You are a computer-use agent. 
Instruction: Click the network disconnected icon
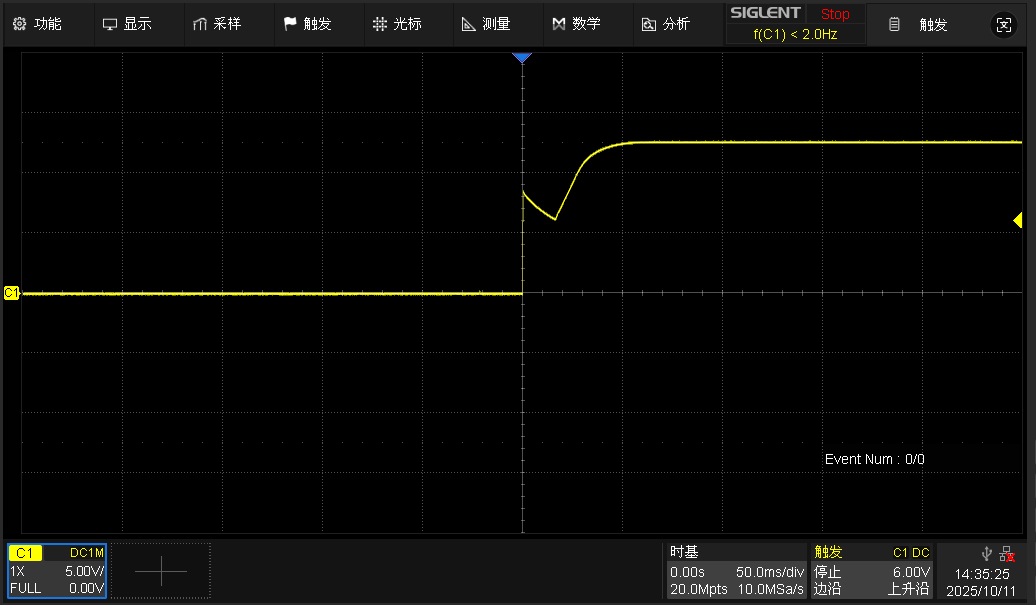click(1007, 553)
